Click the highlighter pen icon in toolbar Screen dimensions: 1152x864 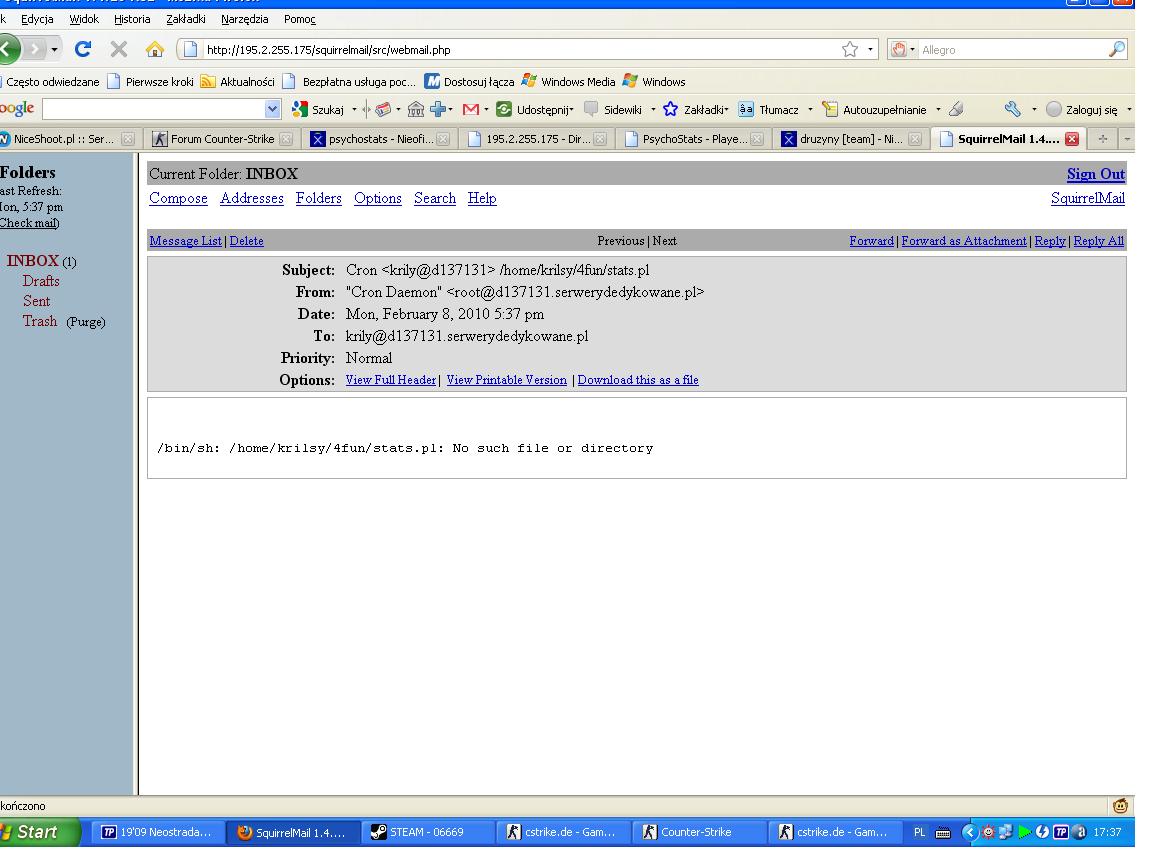(956, 109)
